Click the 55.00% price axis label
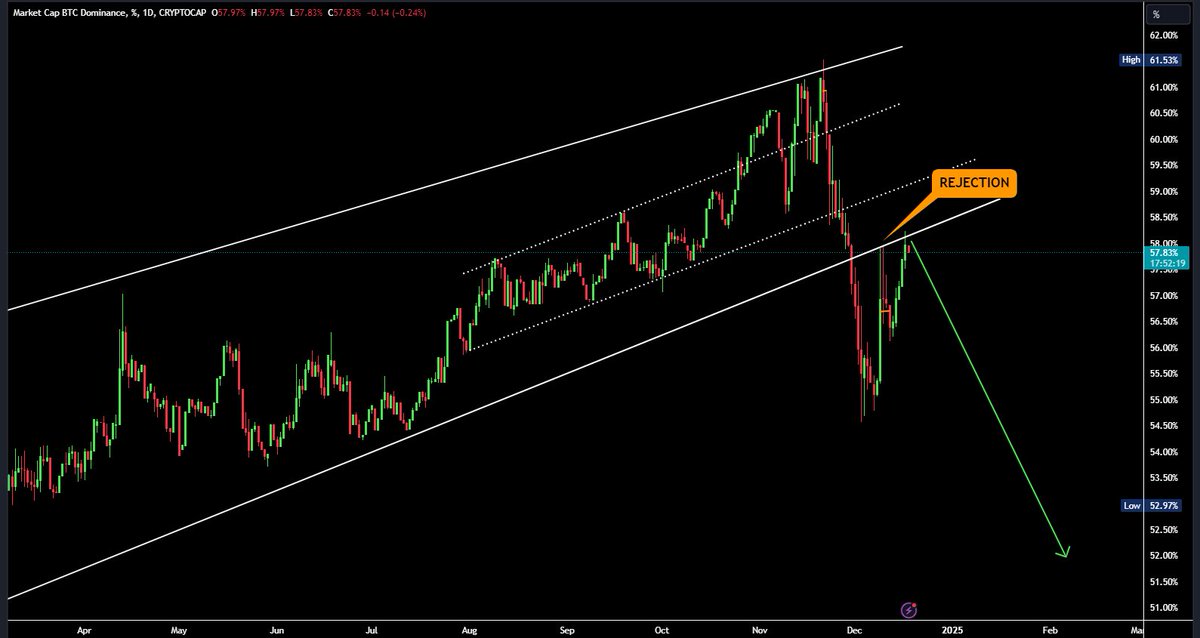The width and height of the screenshot is (1200, 638). pyautogui.click(x=1163, y=400)
